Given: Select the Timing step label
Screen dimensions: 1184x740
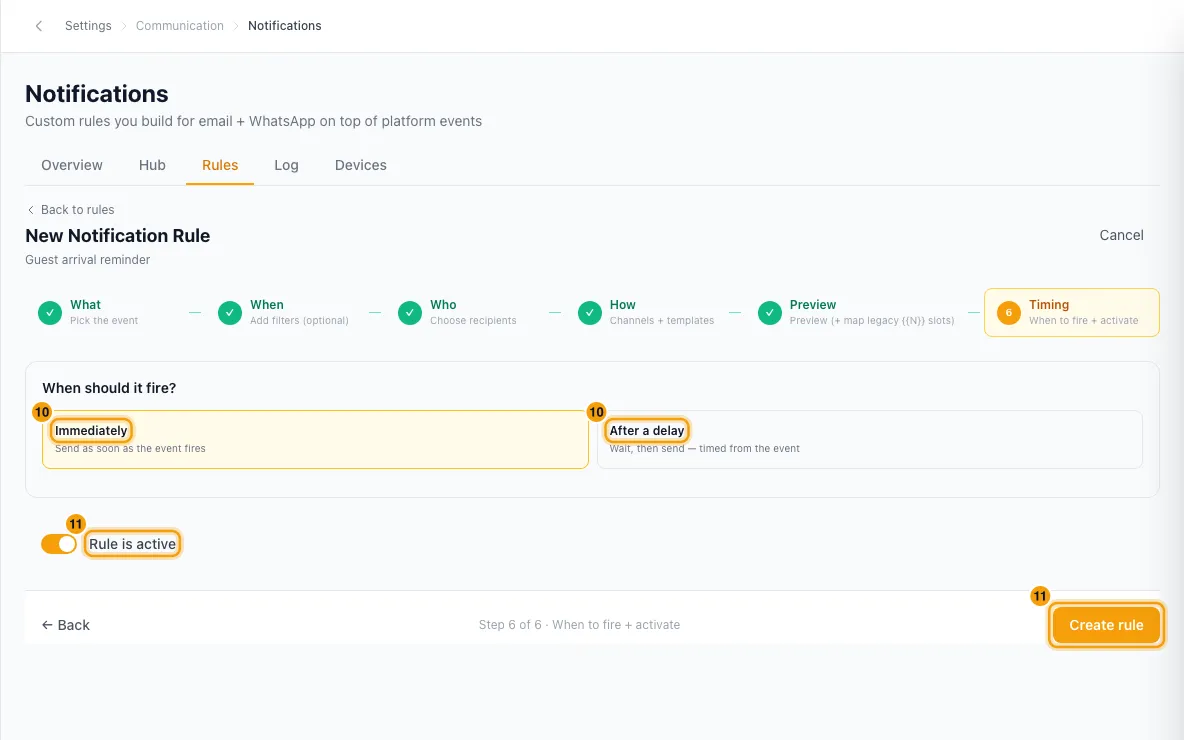Looking at the screenshot, I should [x=1049, y=305].
